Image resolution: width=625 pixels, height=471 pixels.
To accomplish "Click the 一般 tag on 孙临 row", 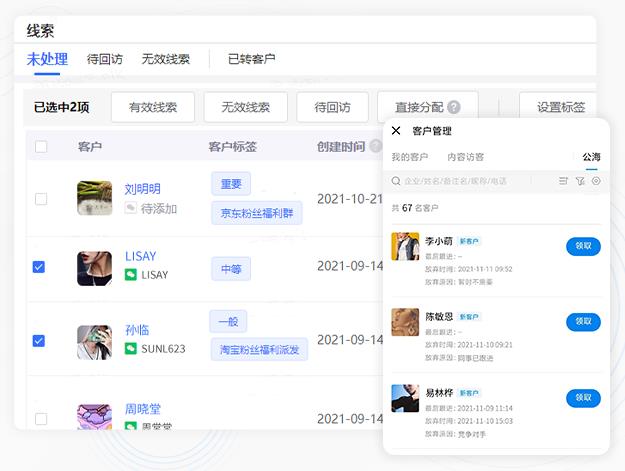I will click(x=228, y=321).
